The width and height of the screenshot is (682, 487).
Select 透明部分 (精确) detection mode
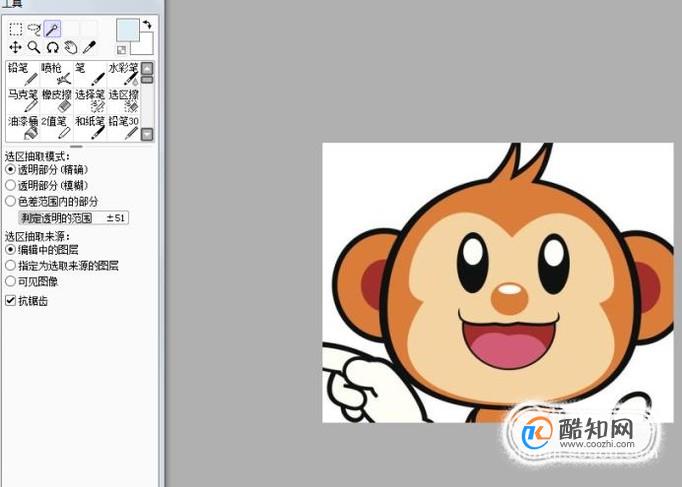(x=47, y=169)
